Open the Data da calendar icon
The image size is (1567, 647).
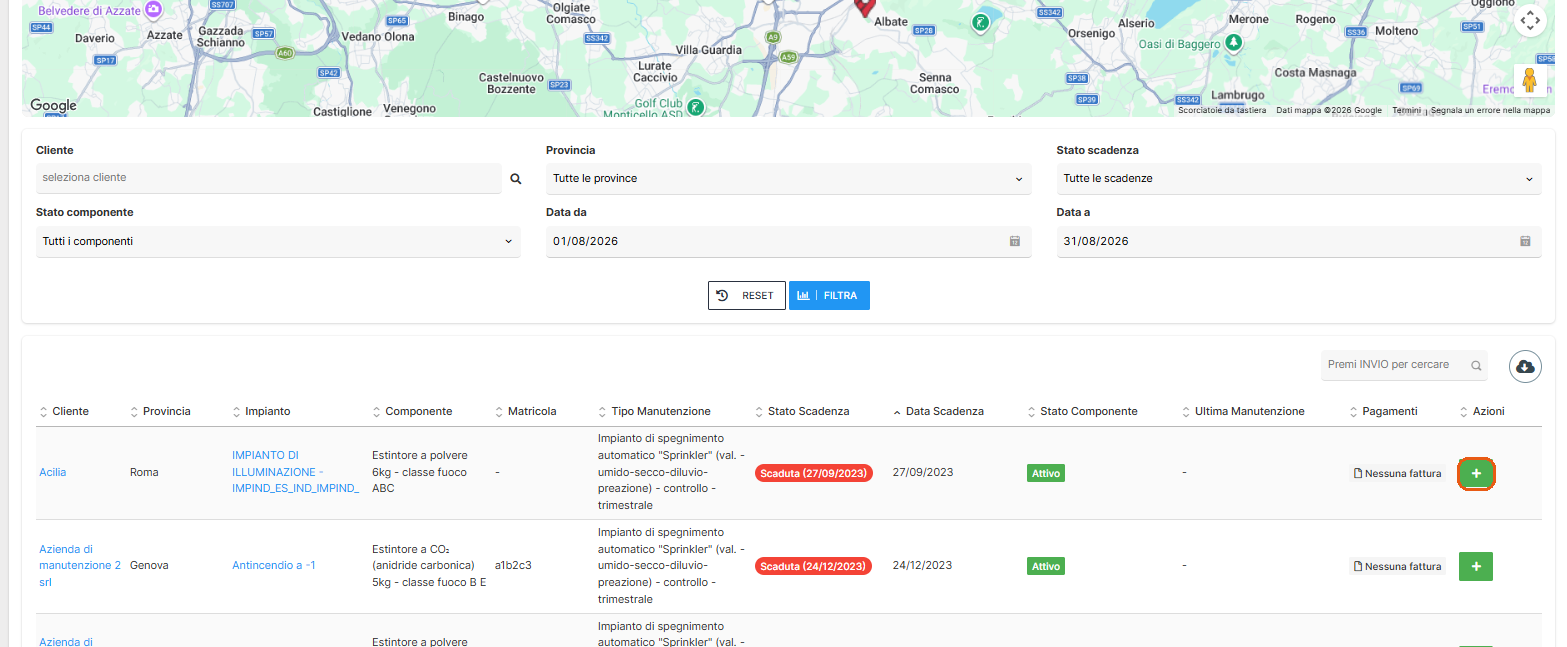(x=1014, y=241)
